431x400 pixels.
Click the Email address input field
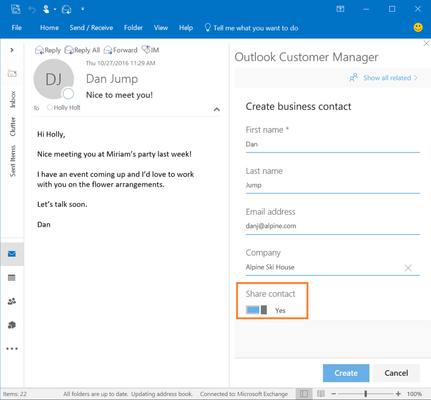333,226
